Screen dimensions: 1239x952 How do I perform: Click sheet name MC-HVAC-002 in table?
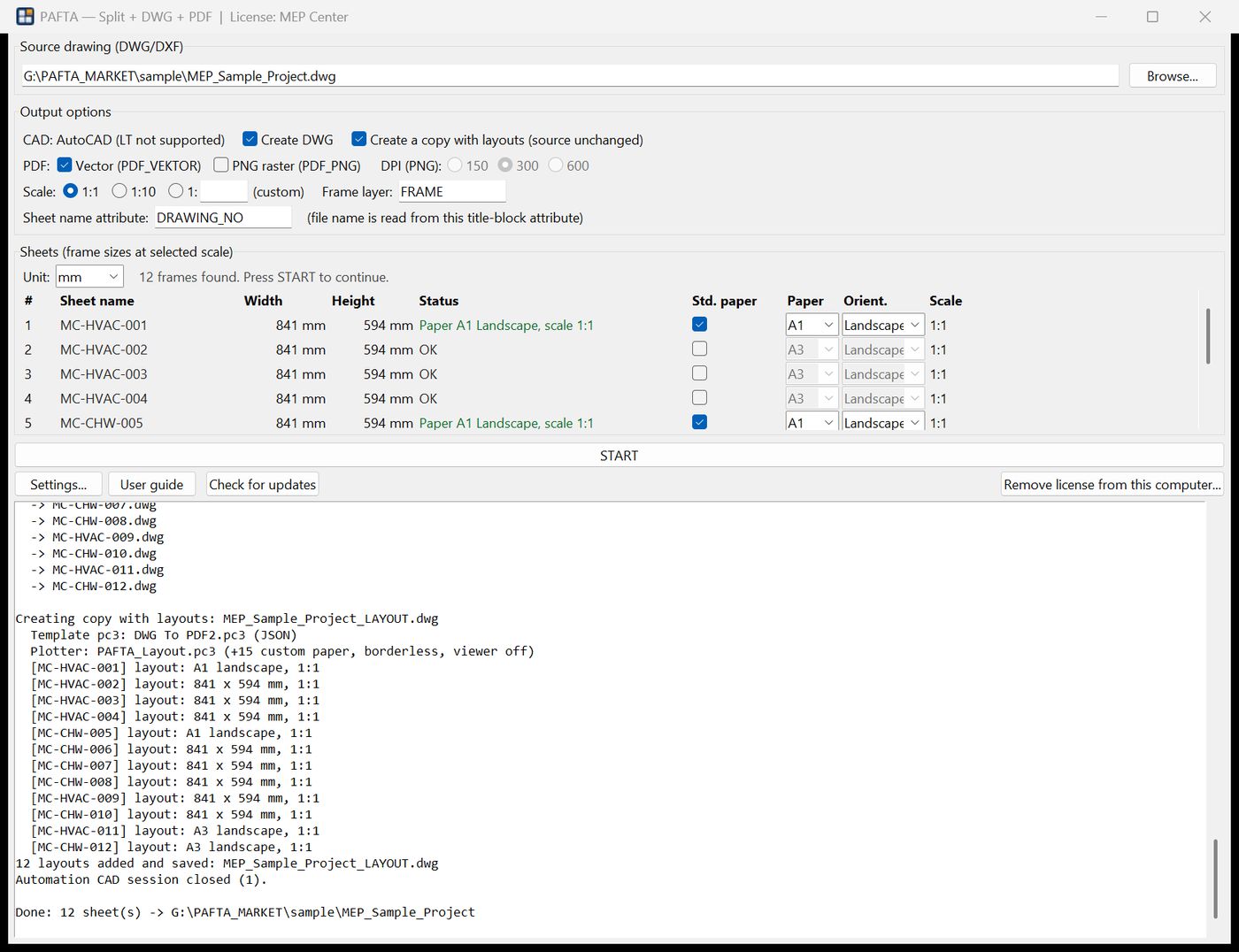coord(104,349)
